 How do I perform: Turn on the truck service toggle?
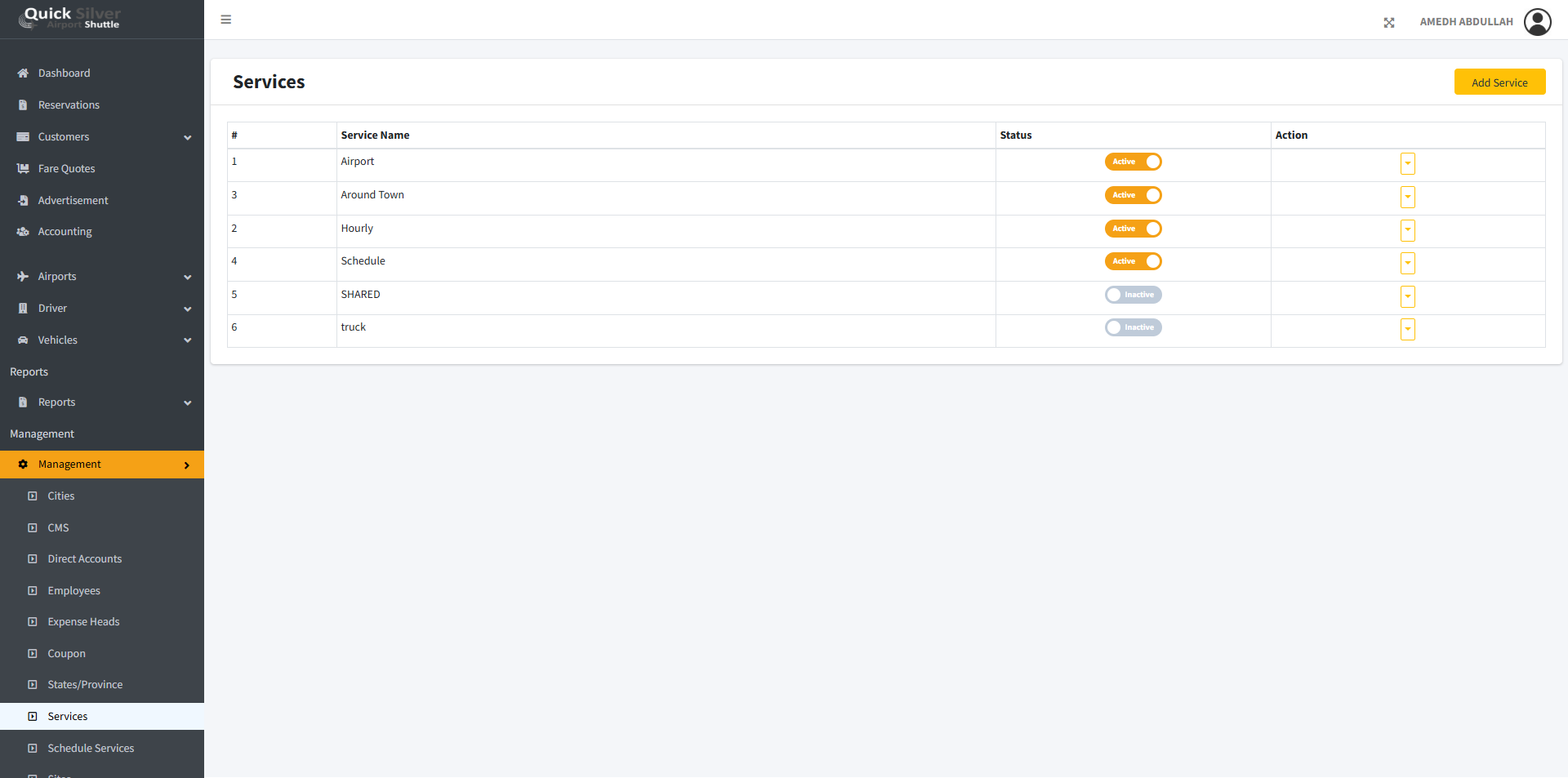(1133, 327)
